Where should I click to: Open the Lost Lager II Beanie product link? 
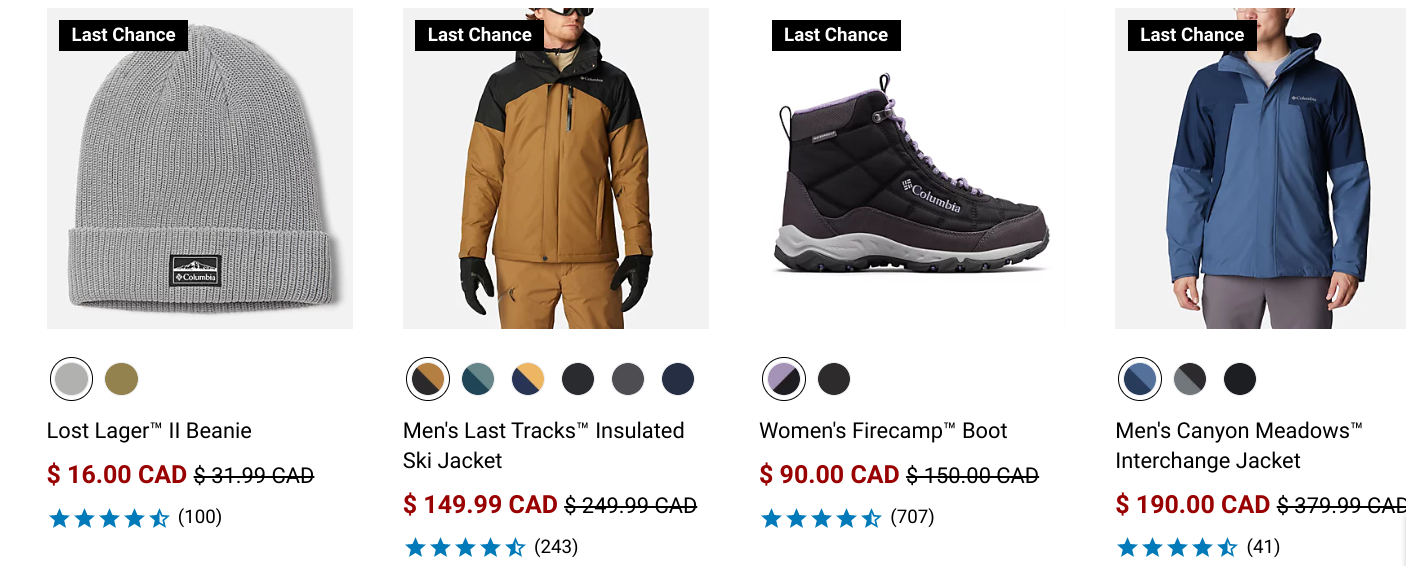pyautogui.click(x=149, y=431)
